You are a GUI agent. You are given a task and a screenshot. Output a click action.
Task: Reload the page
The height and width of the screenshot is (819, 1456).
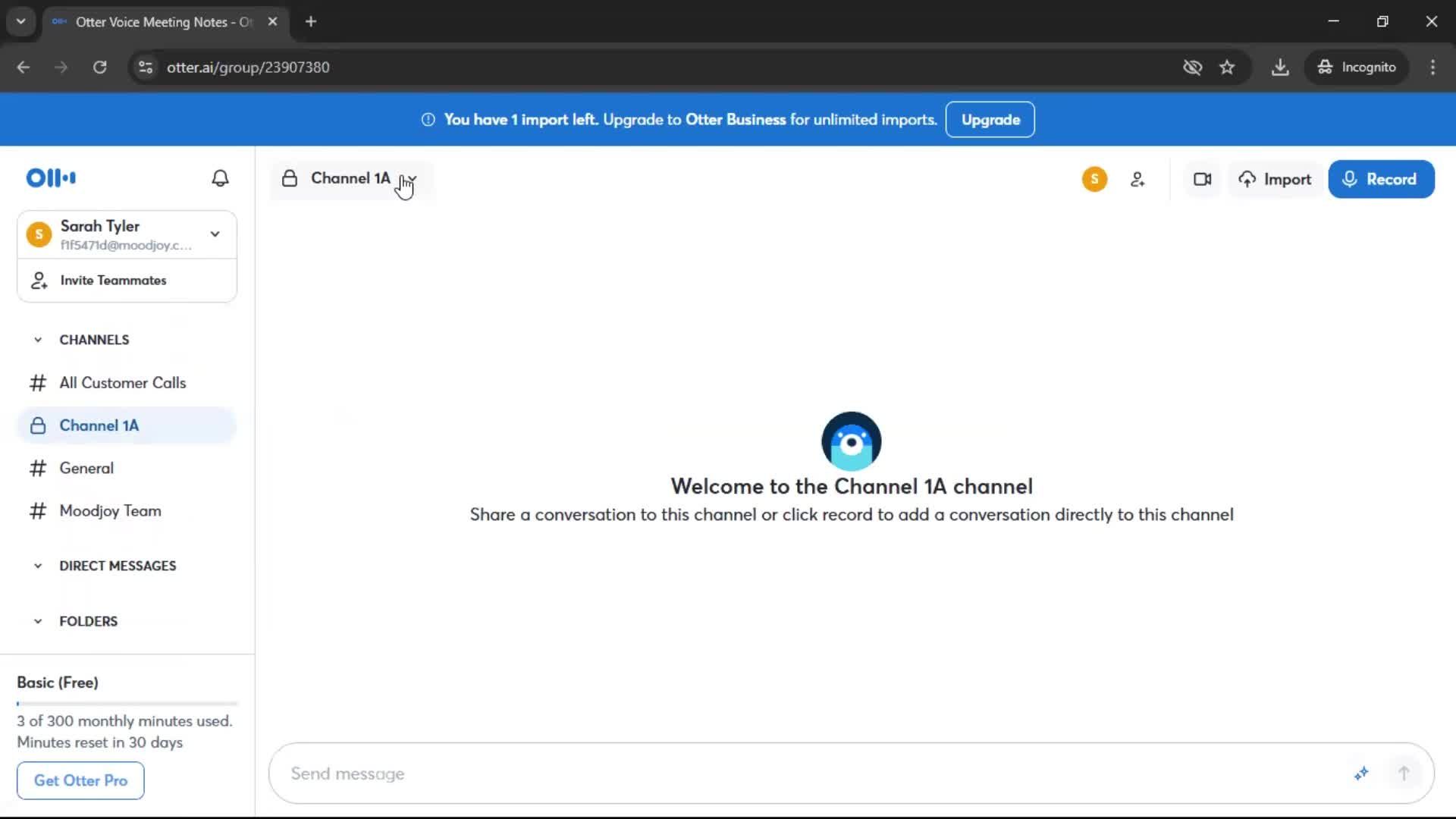(99, 67)
